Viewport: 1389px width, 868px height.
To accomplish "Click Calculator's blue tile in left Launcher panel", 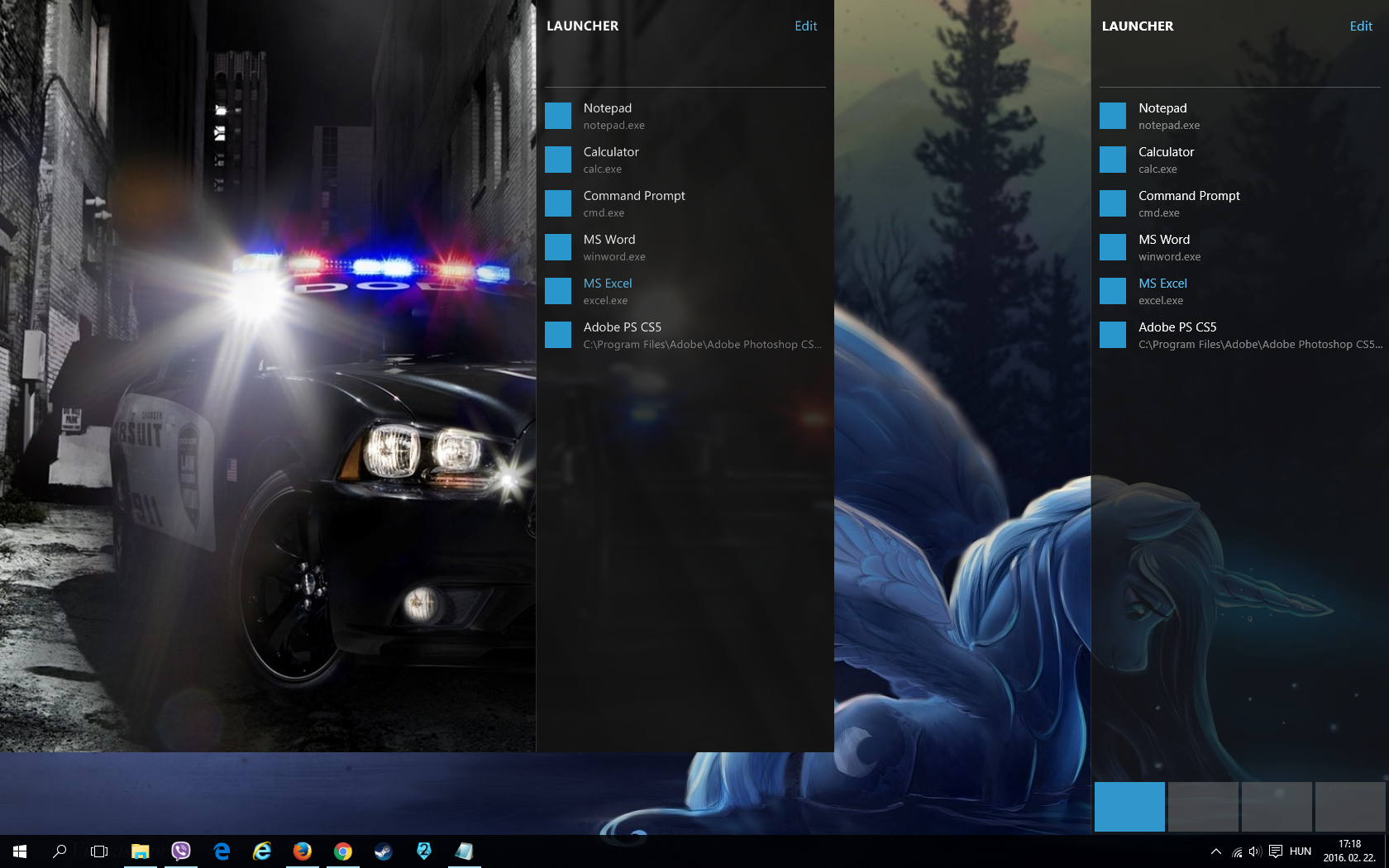I will (558, 160).
